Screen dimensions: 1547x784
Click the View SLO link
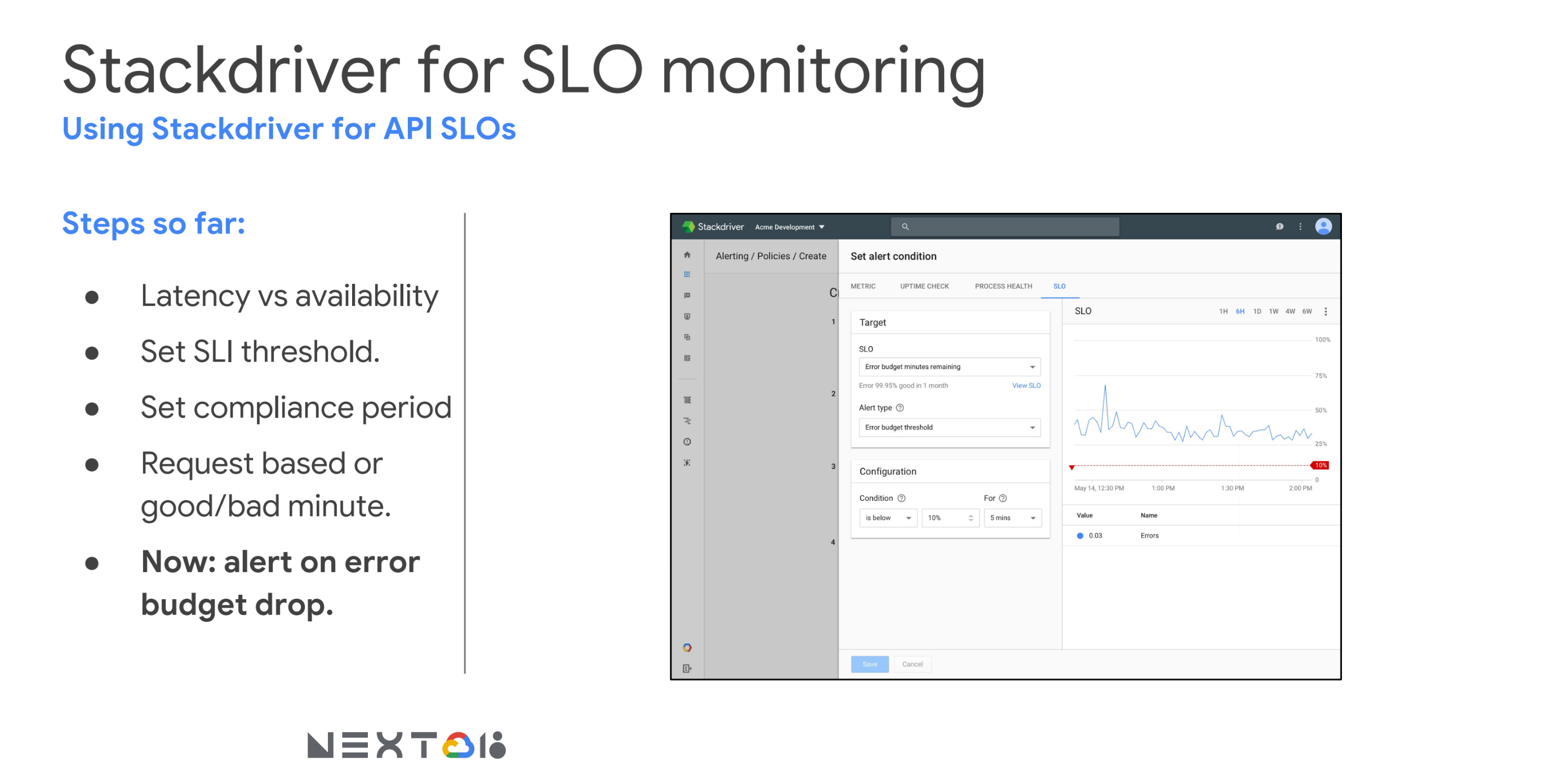(1026, 385)
